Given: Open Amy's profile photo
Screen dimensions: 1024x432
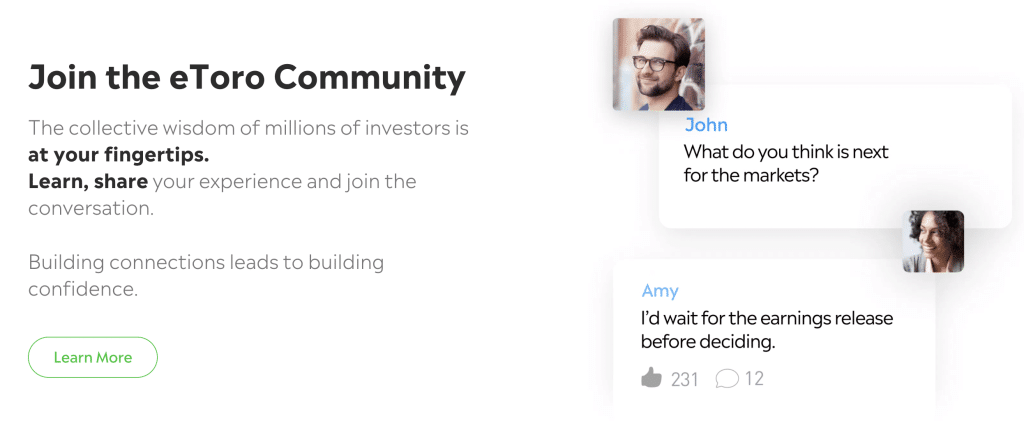Looking at the screenshot, I should 933,241.
